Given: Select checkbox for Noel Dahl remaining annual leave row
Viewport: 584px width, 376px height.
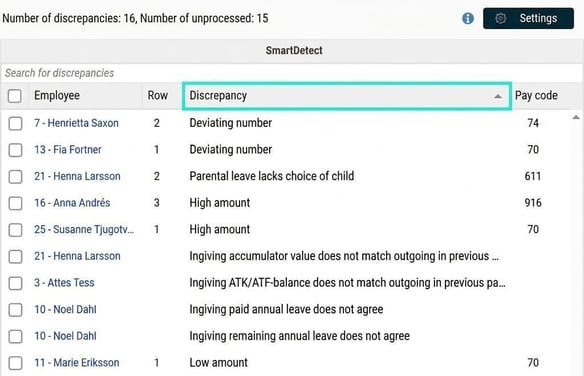Looking at the screenshot, I should (15, 336).
